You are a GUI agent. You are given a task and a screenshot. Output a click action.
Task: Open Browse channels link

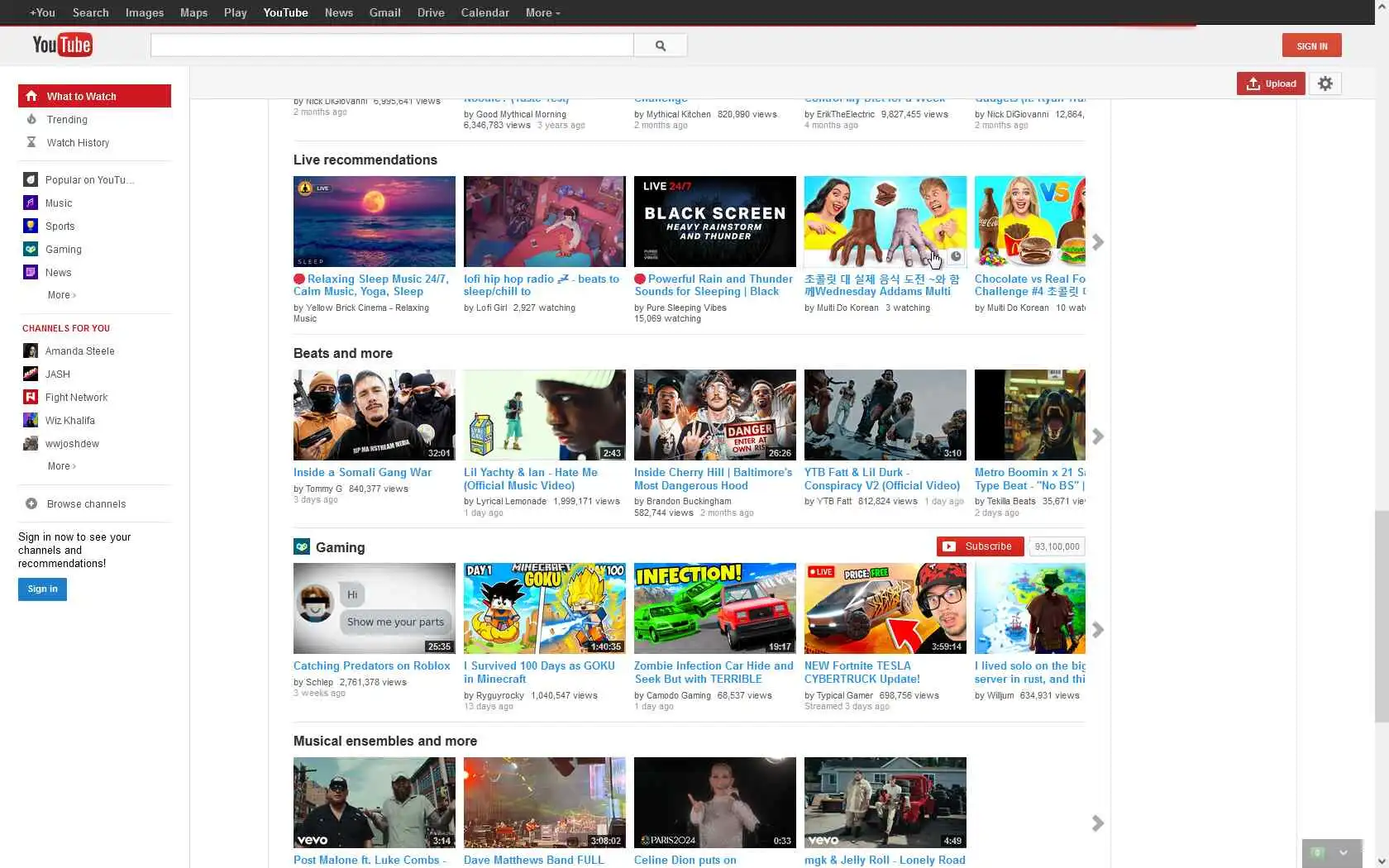pyautogui.click(x=86, y=503)
